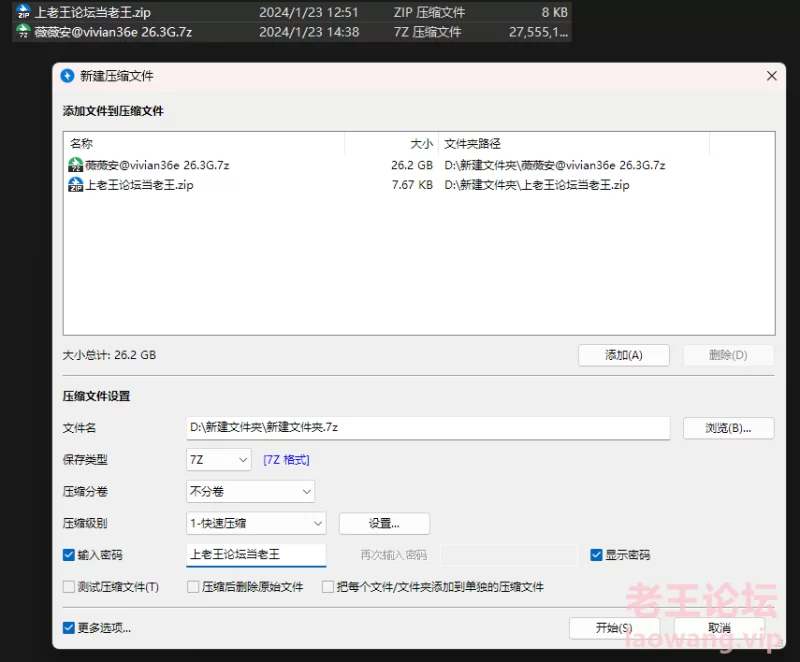Click the blue archive icon in the dialog title bar
The height and width of the screenshot is (662, 800).
[67, 75]
